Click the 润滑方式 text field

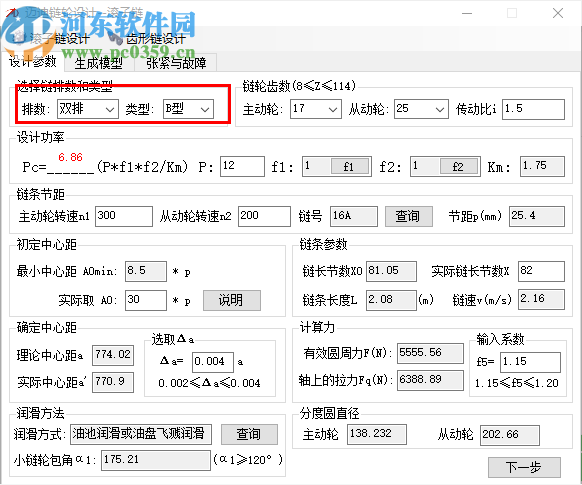(141, 435)
